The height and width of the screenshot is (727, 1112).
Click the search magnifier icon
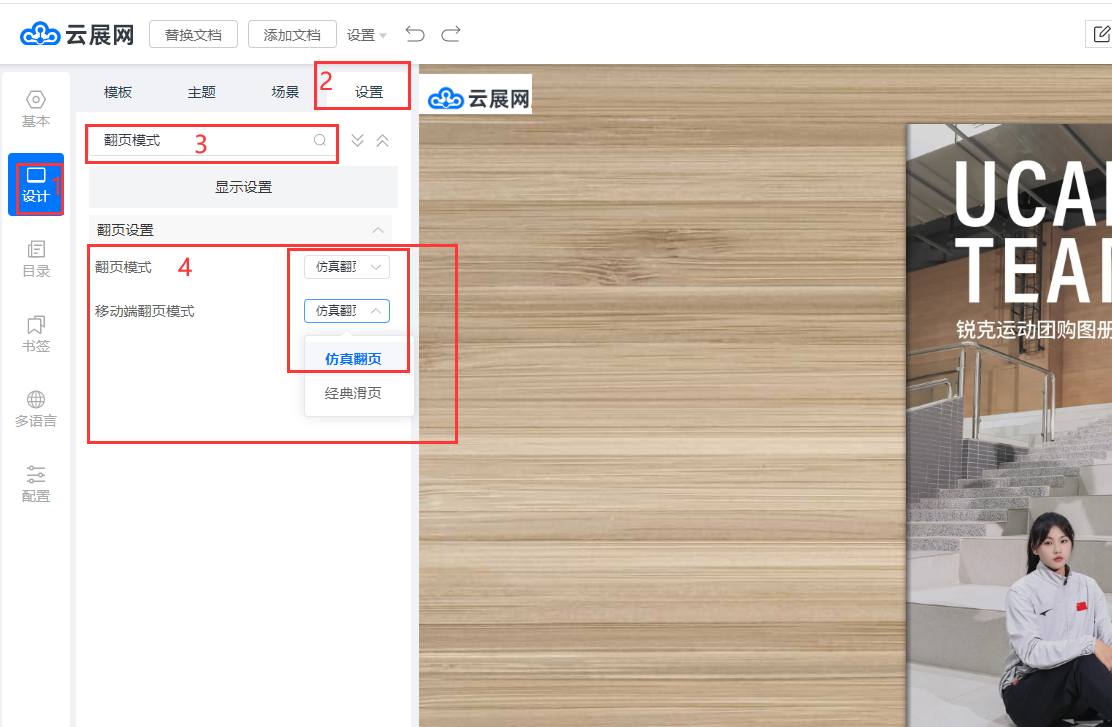pyautogui.click(x=320, y=141)
